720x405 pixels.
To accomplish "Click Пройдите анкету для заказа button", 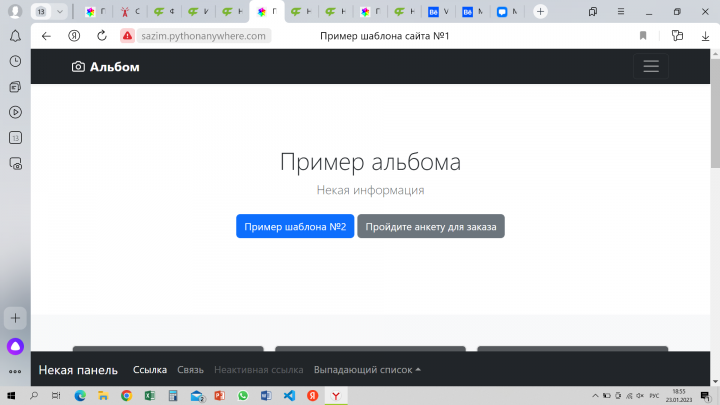I will 431,226.
